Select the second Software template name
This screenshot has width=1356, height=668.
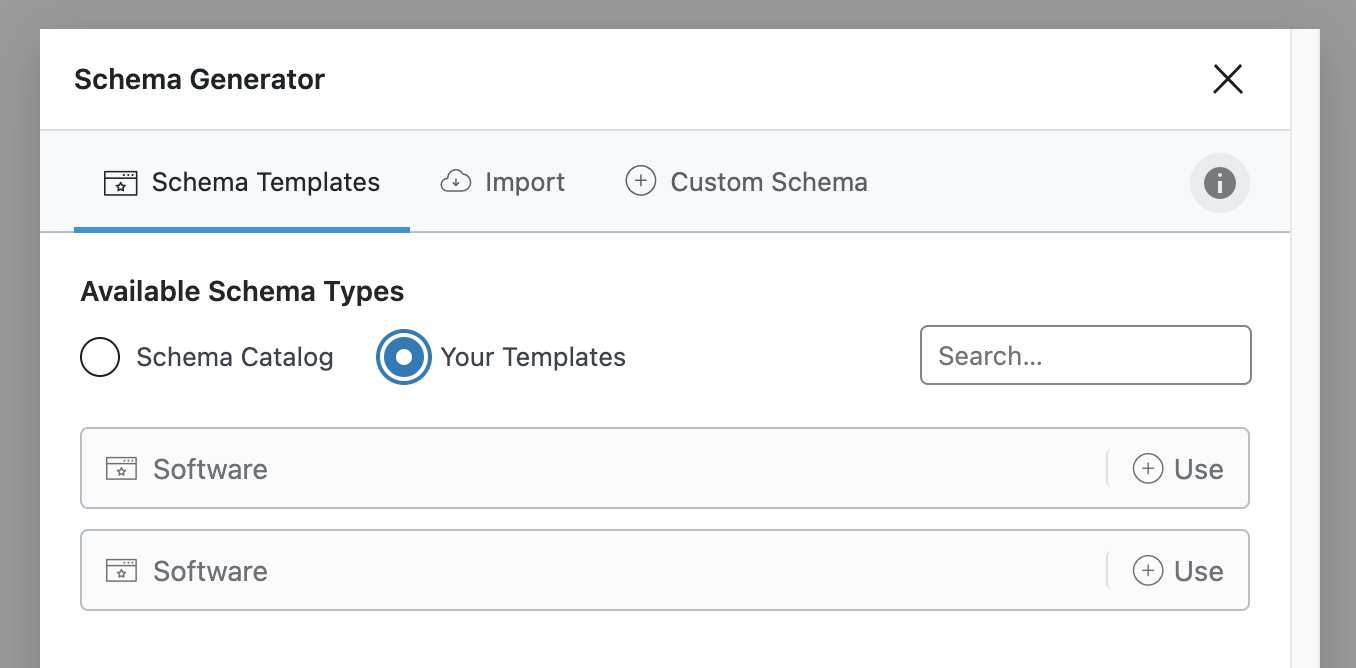click(210, 571)
